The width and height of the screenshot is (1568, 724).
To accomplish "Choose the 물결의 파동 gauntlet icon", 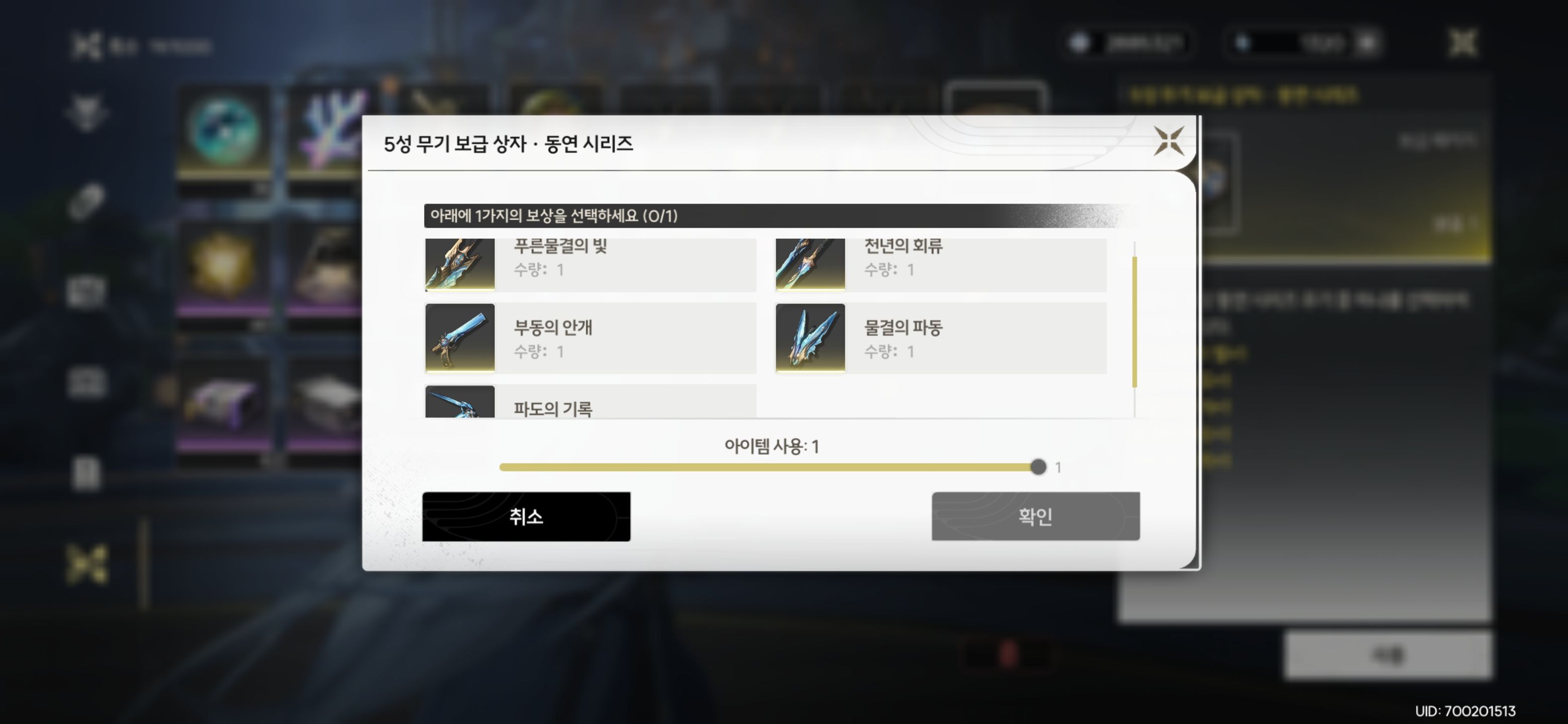I will click(810, 338).
